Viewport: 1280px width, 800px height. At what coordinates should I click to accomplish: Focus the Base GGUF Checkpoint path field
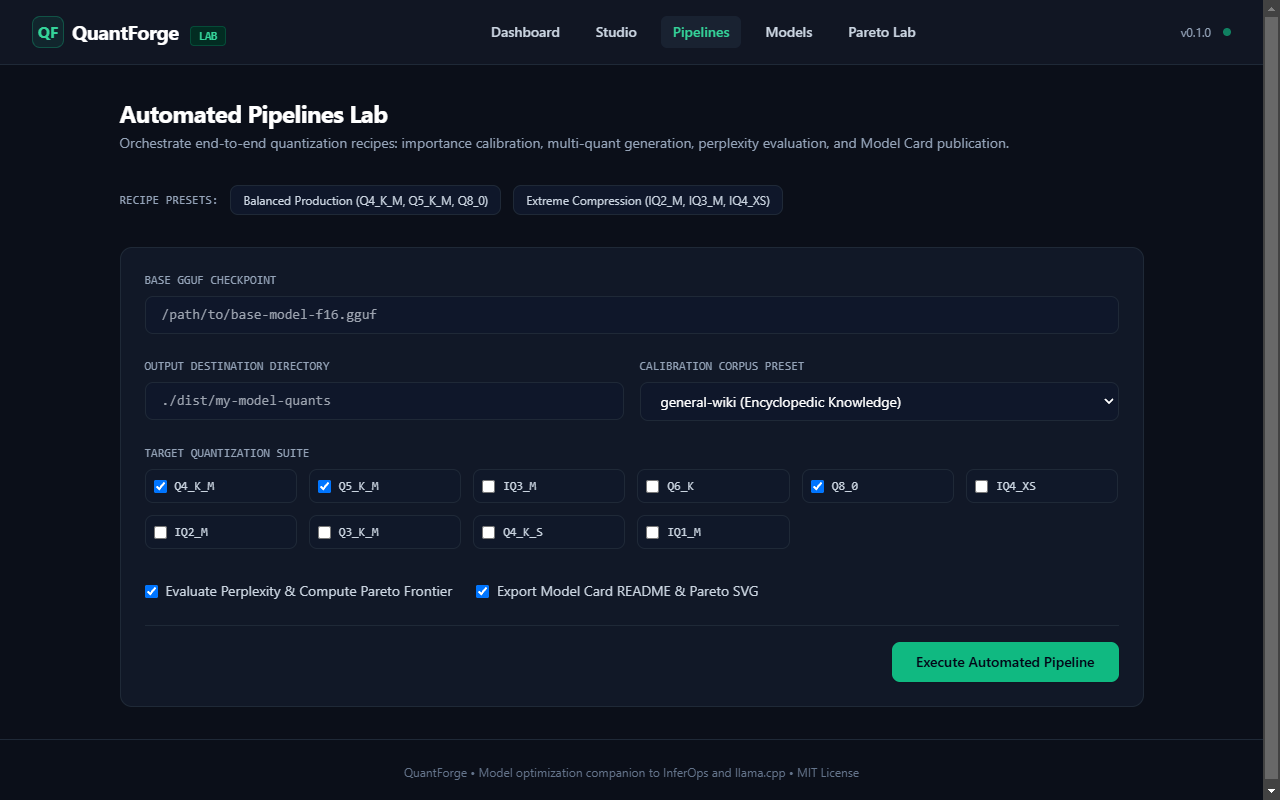point(631,315)
